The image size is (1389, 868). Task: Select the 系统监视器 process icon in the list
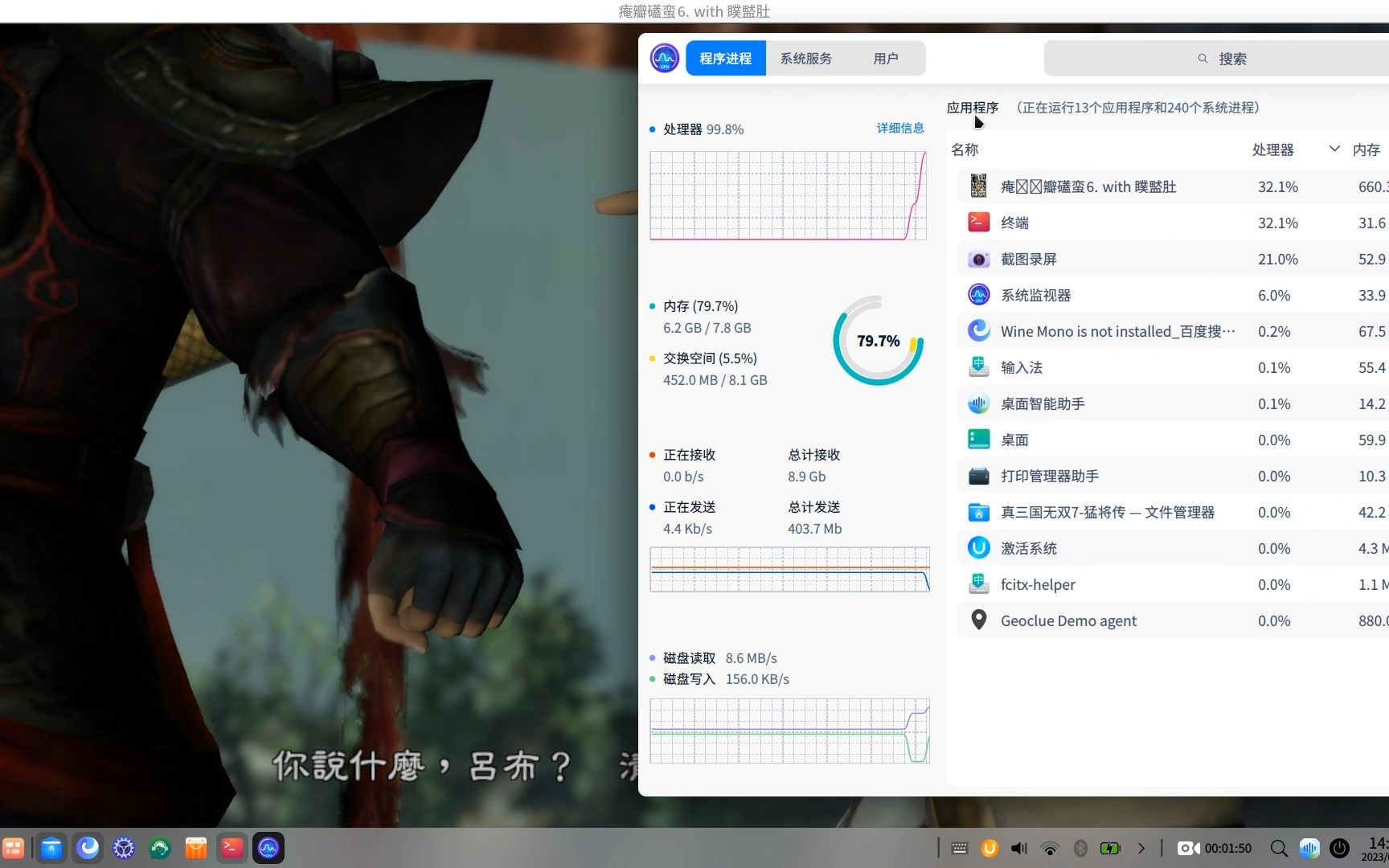click(978, 294)
